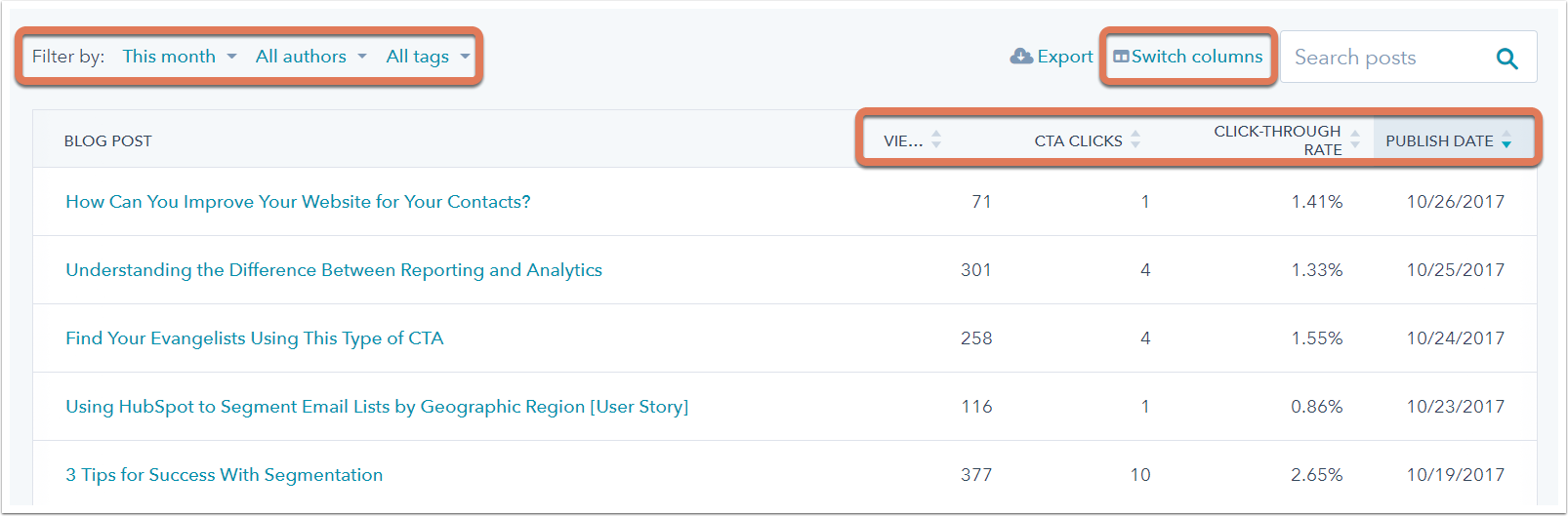Click the Export button

(1052, 57)
